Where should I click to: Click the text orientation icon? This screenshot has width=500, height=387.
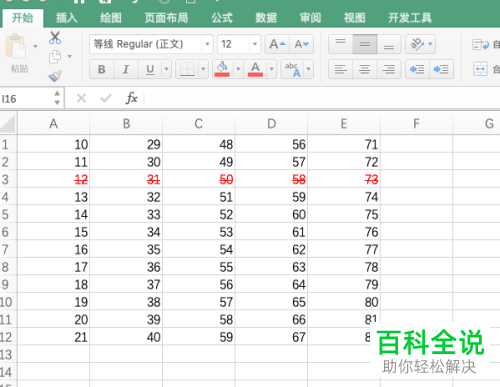coord(417,44)
